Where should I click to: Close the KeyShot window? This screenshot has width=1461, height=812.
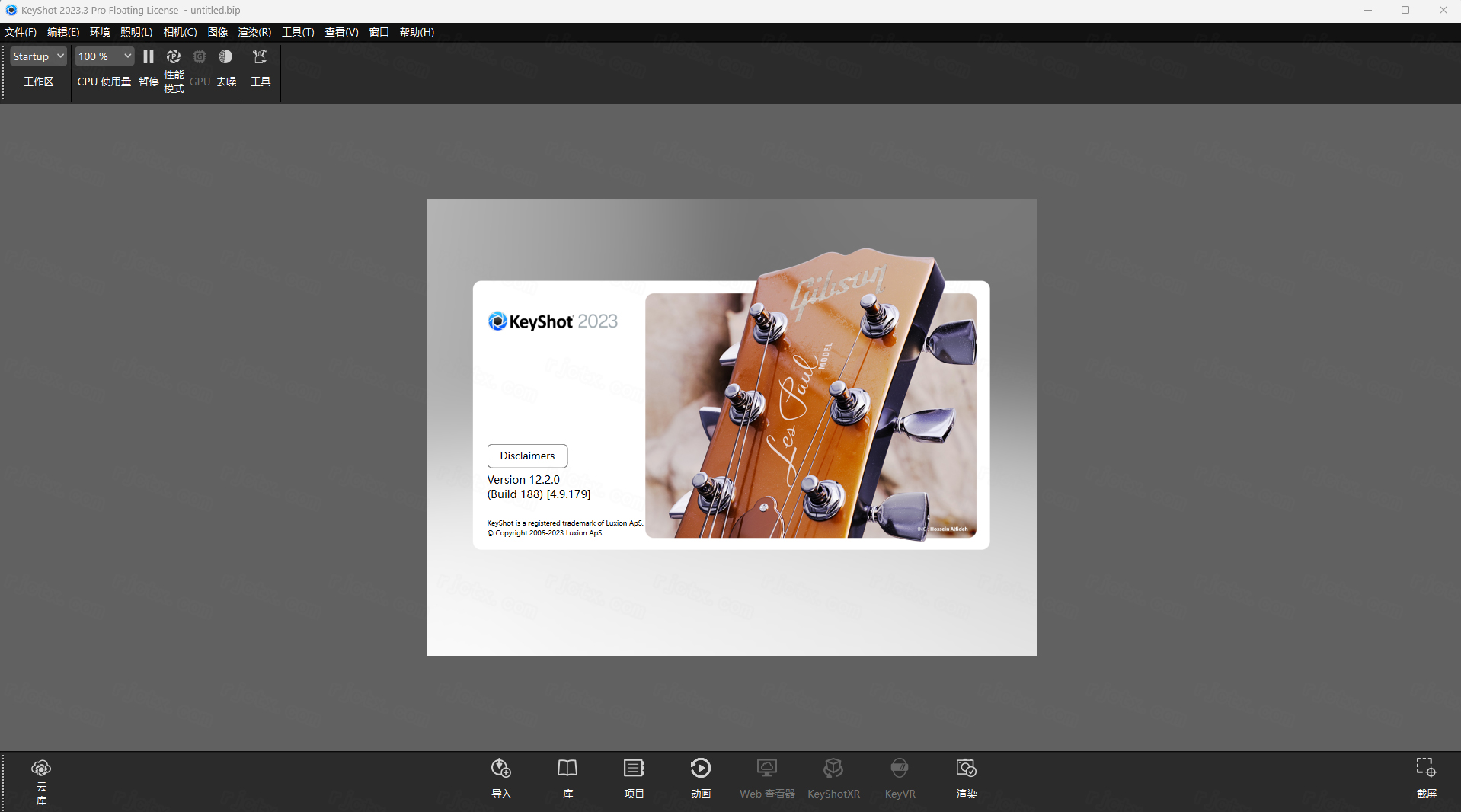[1443, 10]
